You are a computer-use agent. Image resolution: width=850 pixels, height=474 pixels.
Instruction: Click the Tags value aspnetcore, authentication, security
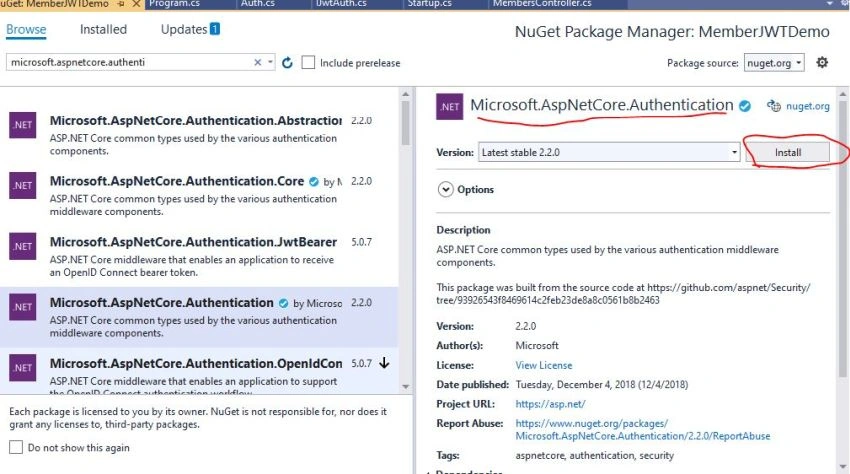pos(595,456)
